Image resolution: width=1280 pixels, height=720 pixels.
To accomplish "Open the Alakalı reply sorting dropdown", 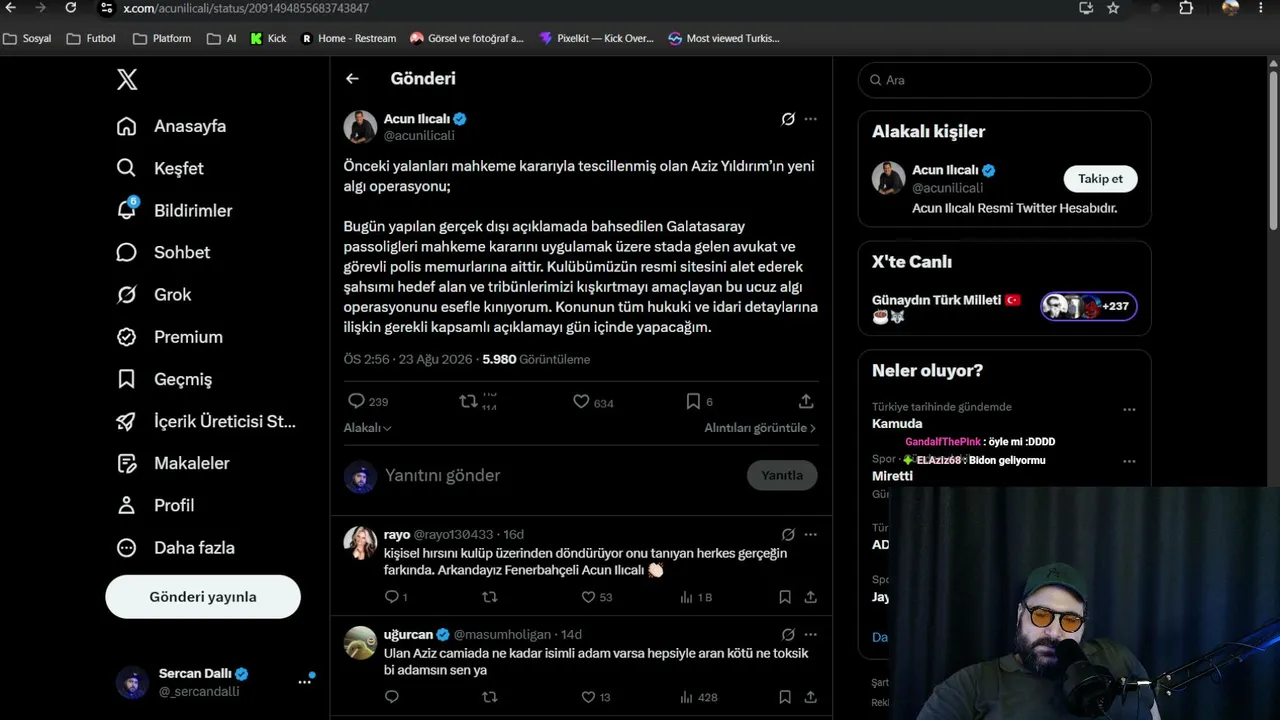I will point(367,428).
